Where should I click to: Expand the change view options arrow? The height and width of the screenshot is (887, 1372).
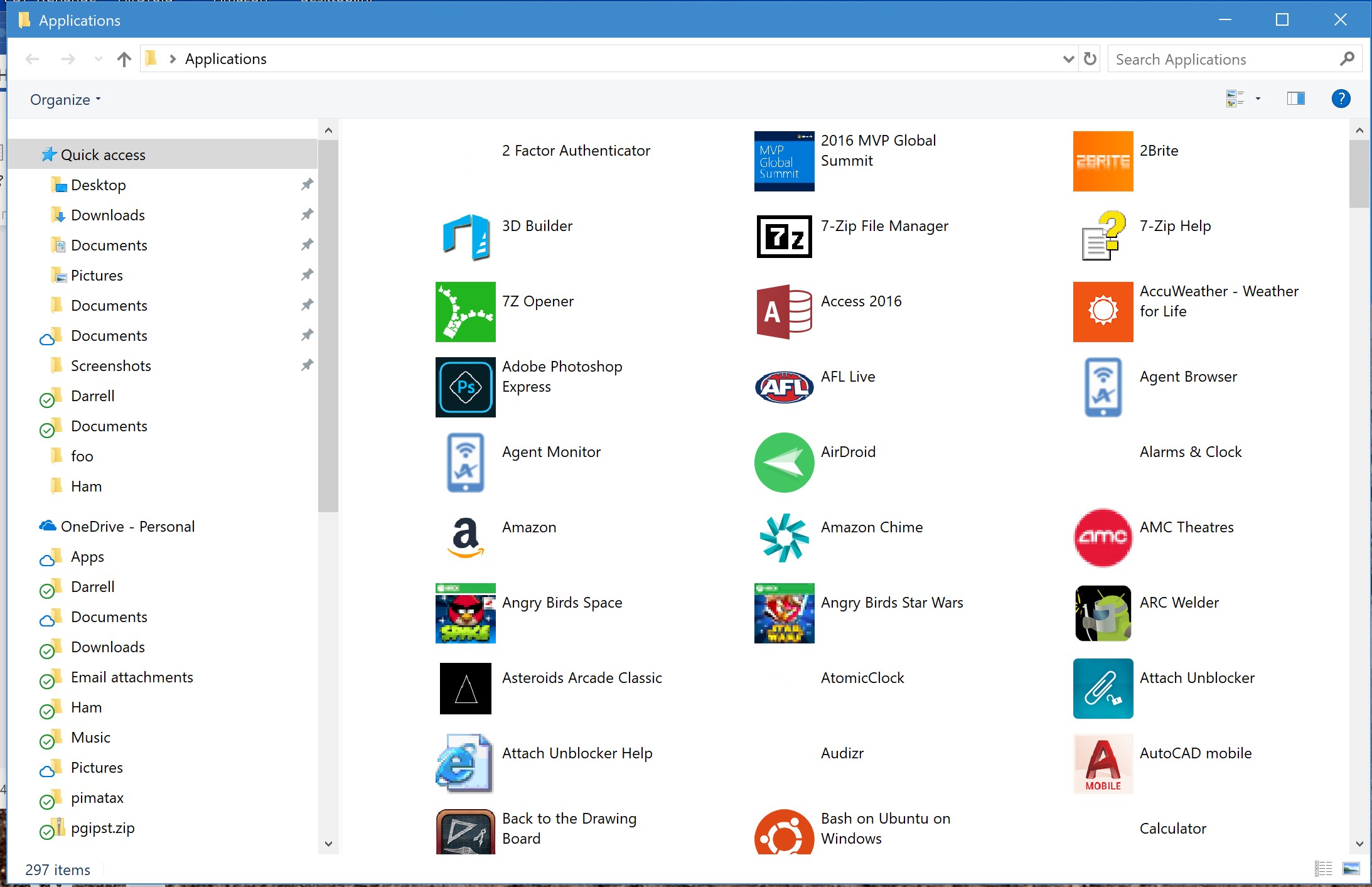point(1258,99)
